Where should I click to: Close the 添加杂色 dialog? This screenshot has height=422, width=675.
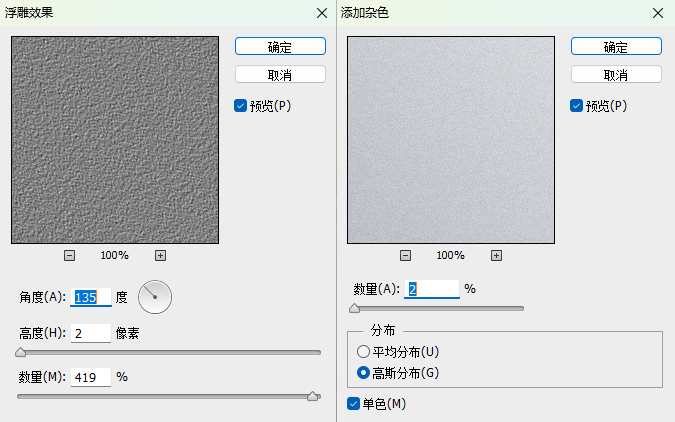[x=657, y=13]
